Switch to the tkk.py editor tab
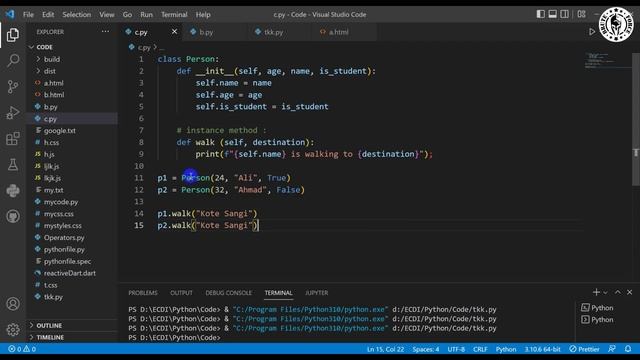The image size is (640, 360). 279,32
